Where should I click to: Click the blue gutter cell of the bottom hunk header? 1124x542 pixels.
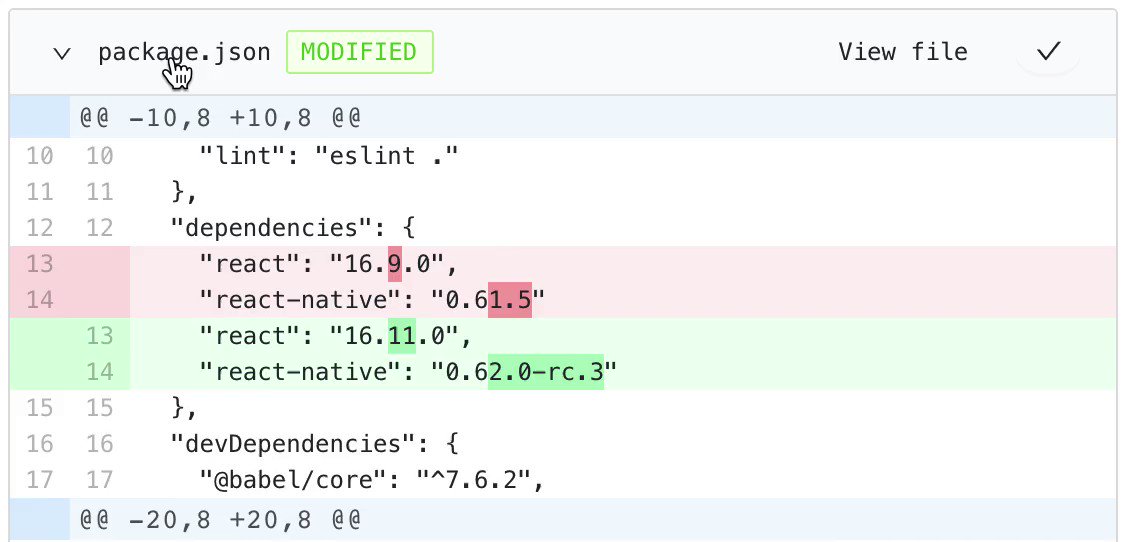click(x=40, y=519)
